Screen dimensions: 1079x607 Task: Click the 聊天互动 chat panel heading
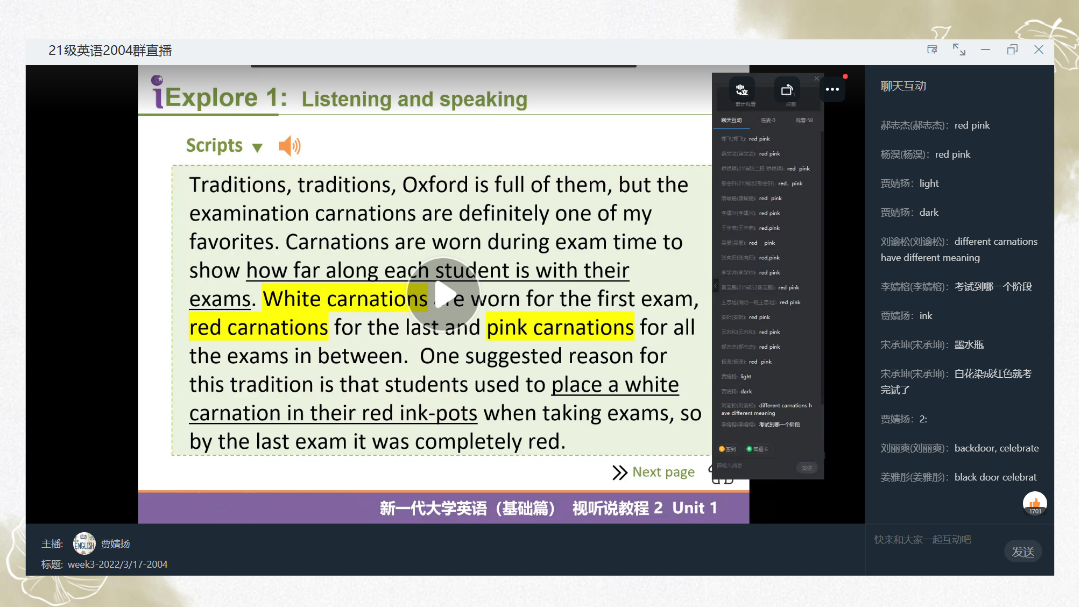[x=904, y=86]
